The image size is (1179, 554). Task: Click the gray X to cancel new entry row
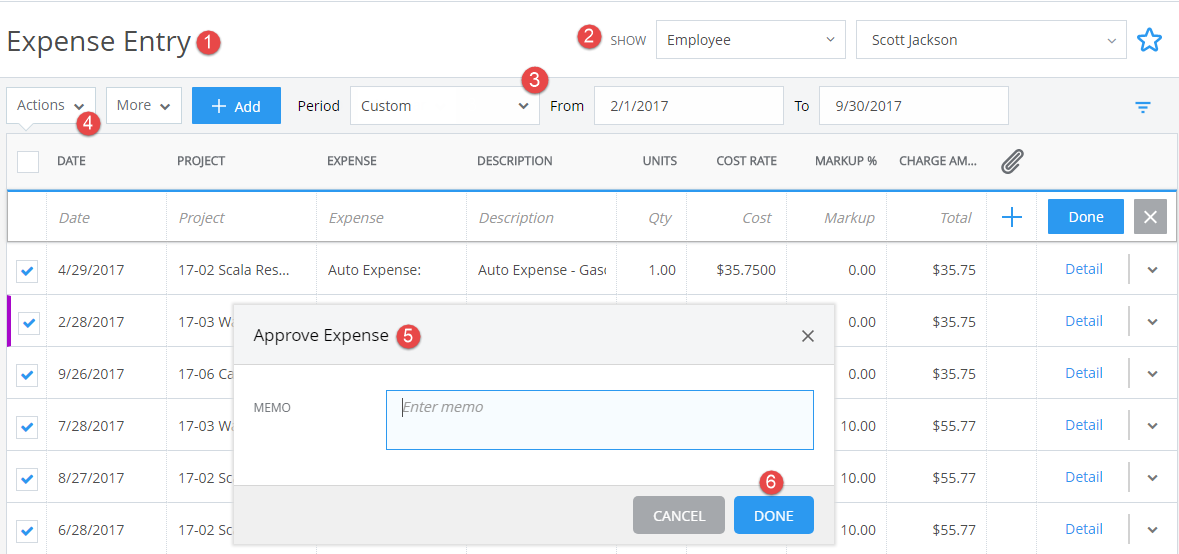1150,216
